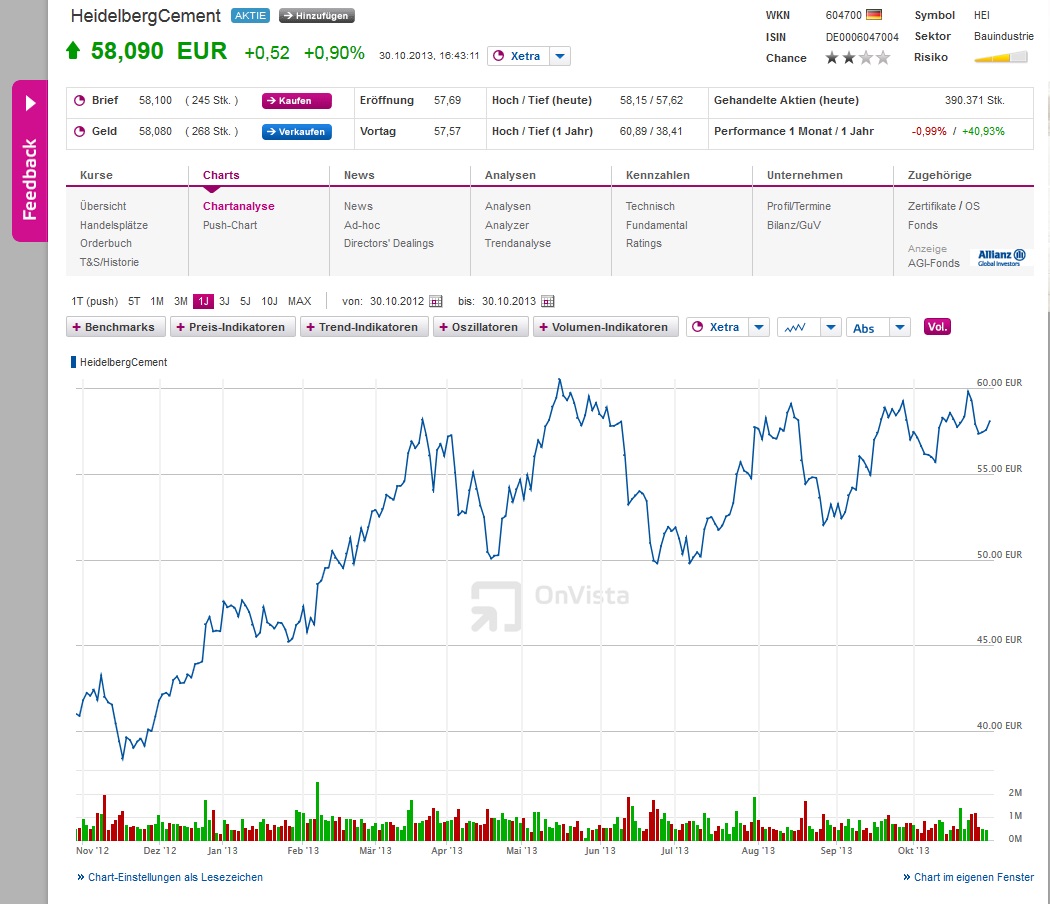Click the Chance star rating
1050x904 pixels.
tap(857, 58)
